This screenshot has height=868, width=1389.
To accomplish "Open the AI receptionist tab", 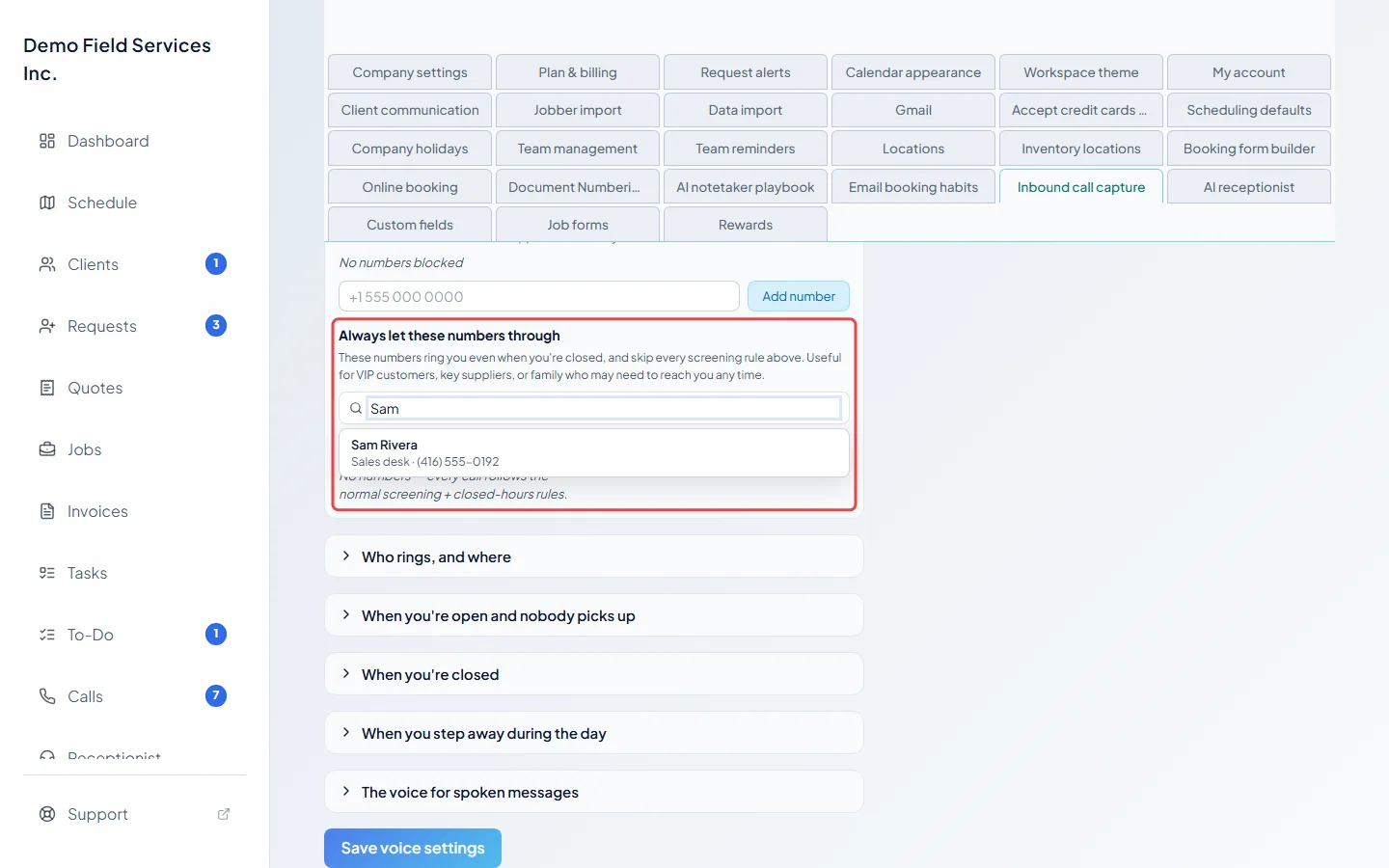I will click(x=1249, y=187).
